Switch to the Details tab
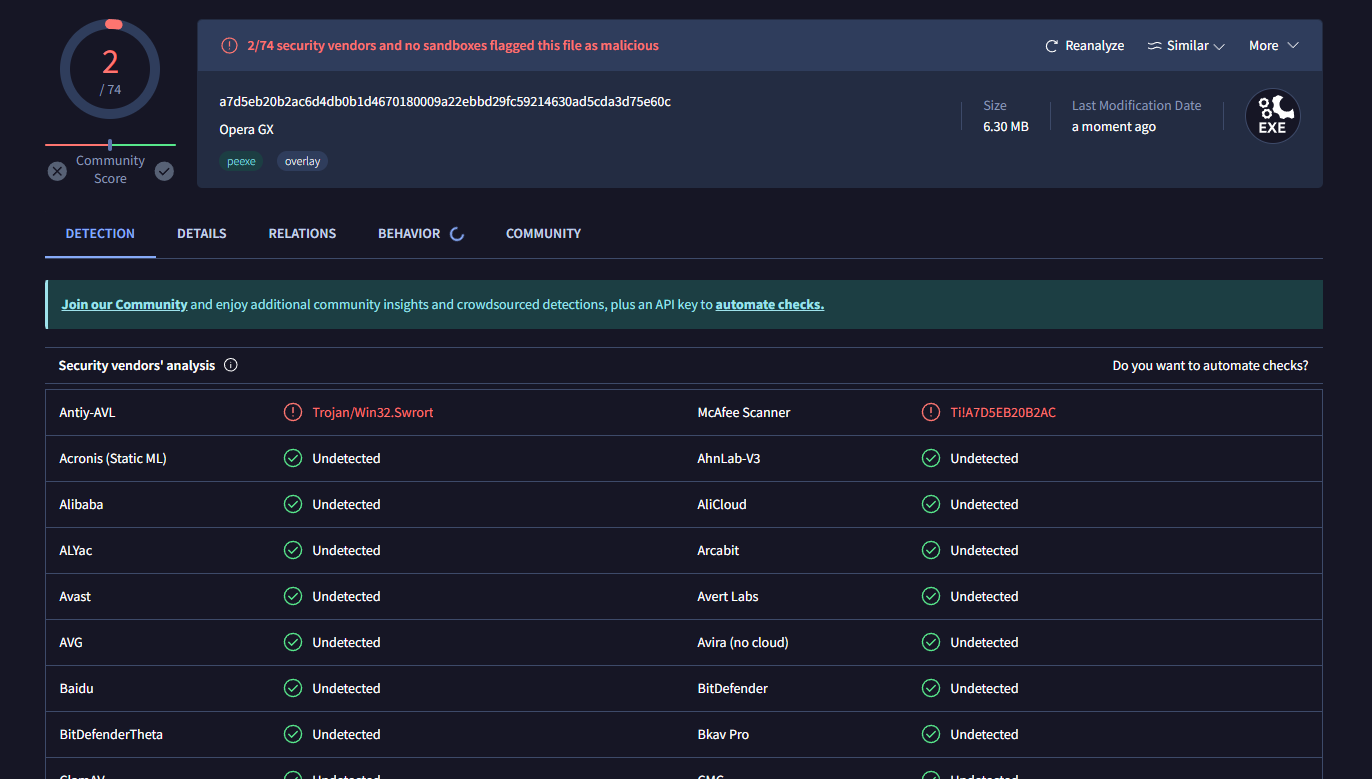 pos(202,233)
